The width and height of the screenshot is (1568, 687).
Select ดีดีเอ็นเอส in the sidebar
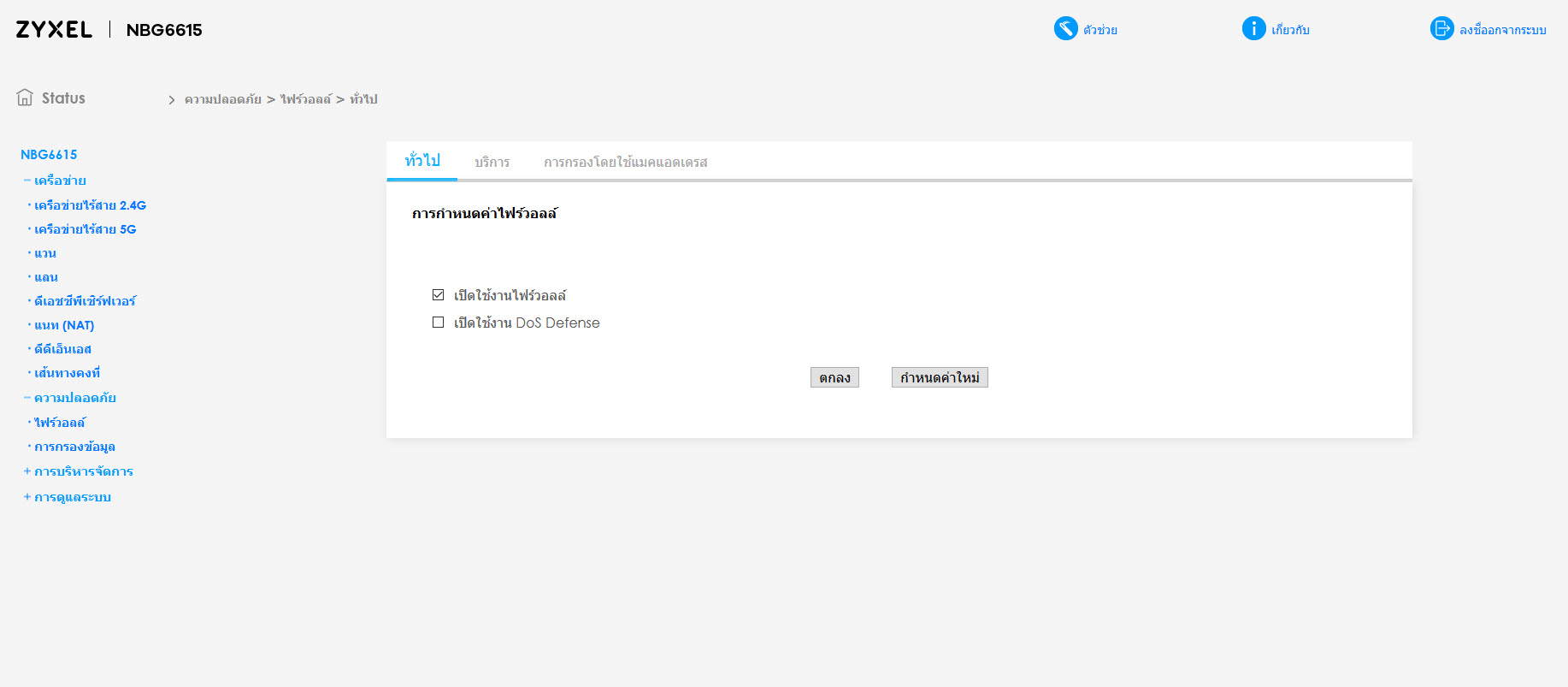[x=62, y=349]
